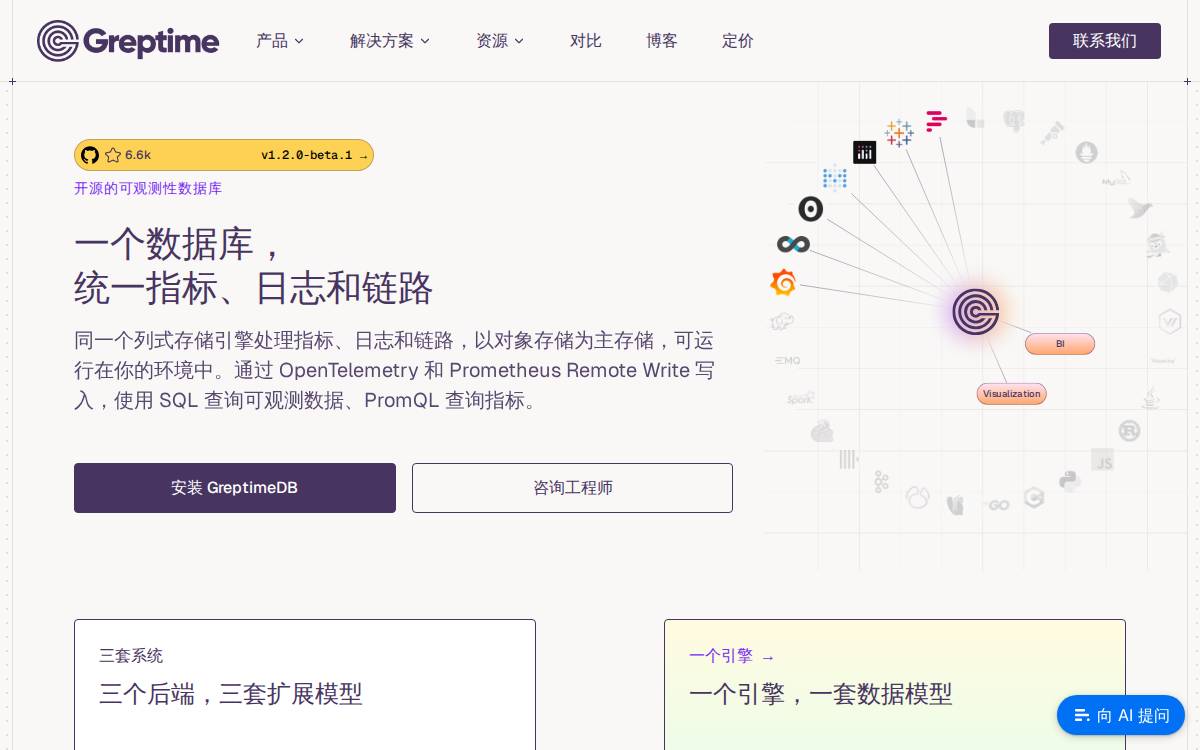Screen dimensions: 1200x750
Task: Click the star icon beside 6.6k
Action: pyautogui.click(x=113, y=155)
